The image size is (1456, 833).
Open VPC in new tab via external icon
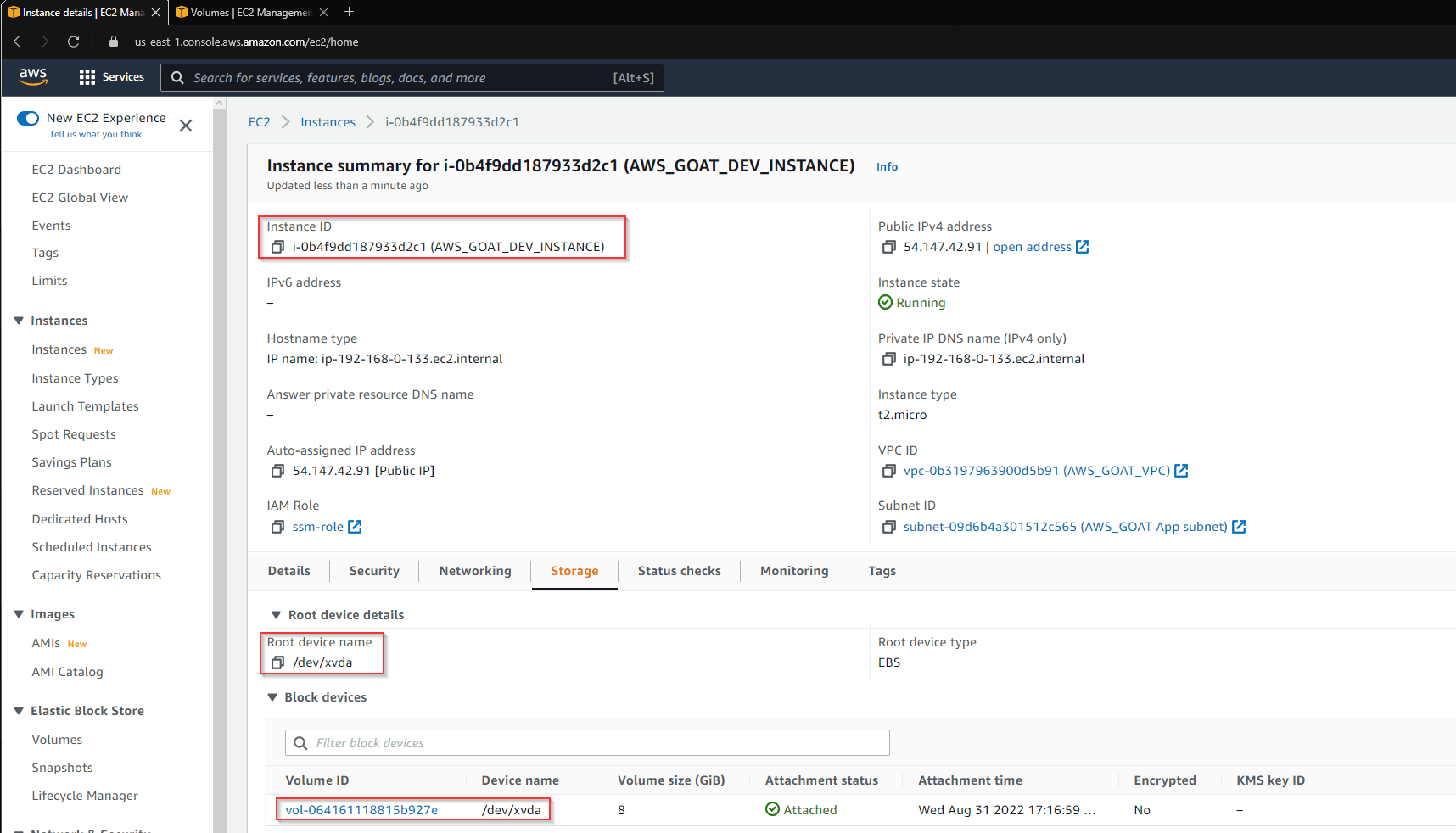pos(1181,471)
